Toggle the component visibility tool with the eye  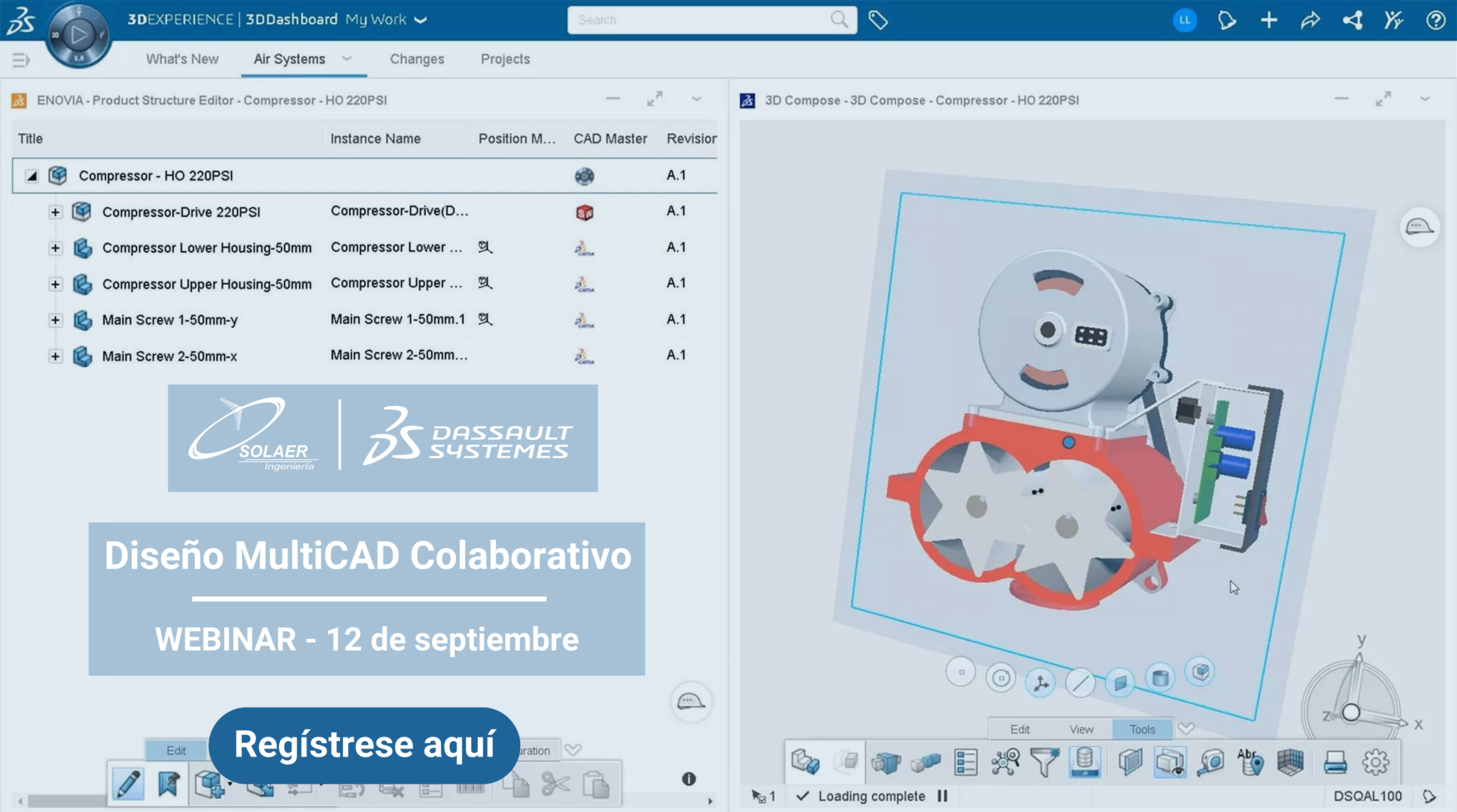pyautogui.click(x=1169, y=762)
